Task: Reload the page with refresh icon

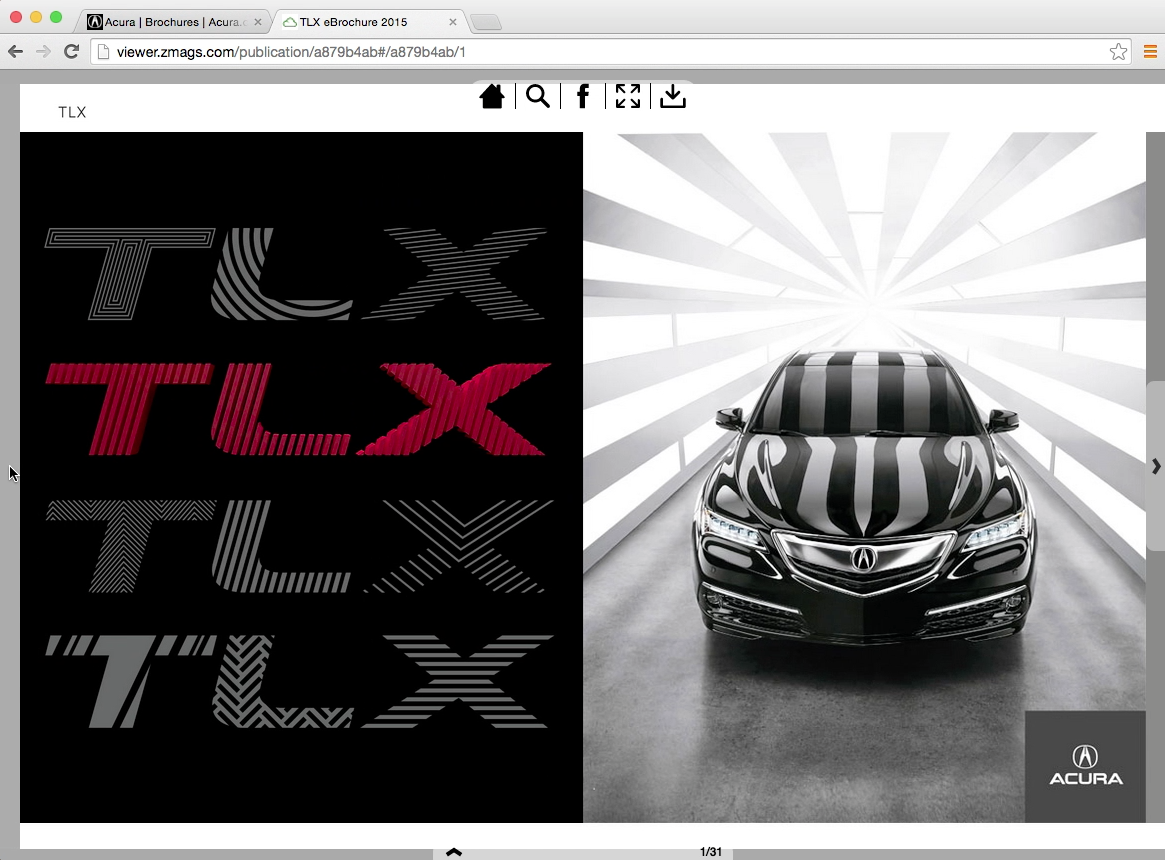Action: [x=71, y=51]
